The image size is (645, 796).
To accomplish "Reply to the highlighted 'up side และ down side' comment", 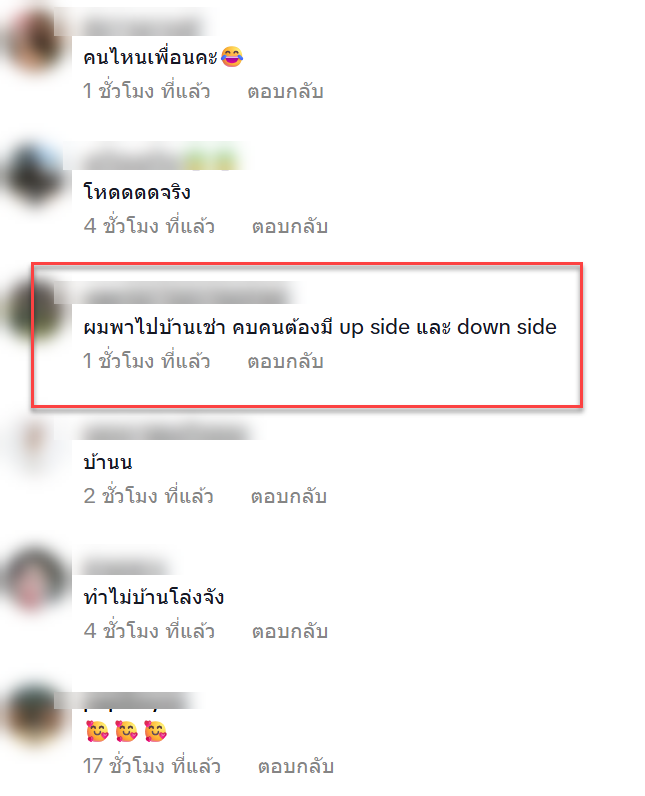I will (x=285, y=362).
